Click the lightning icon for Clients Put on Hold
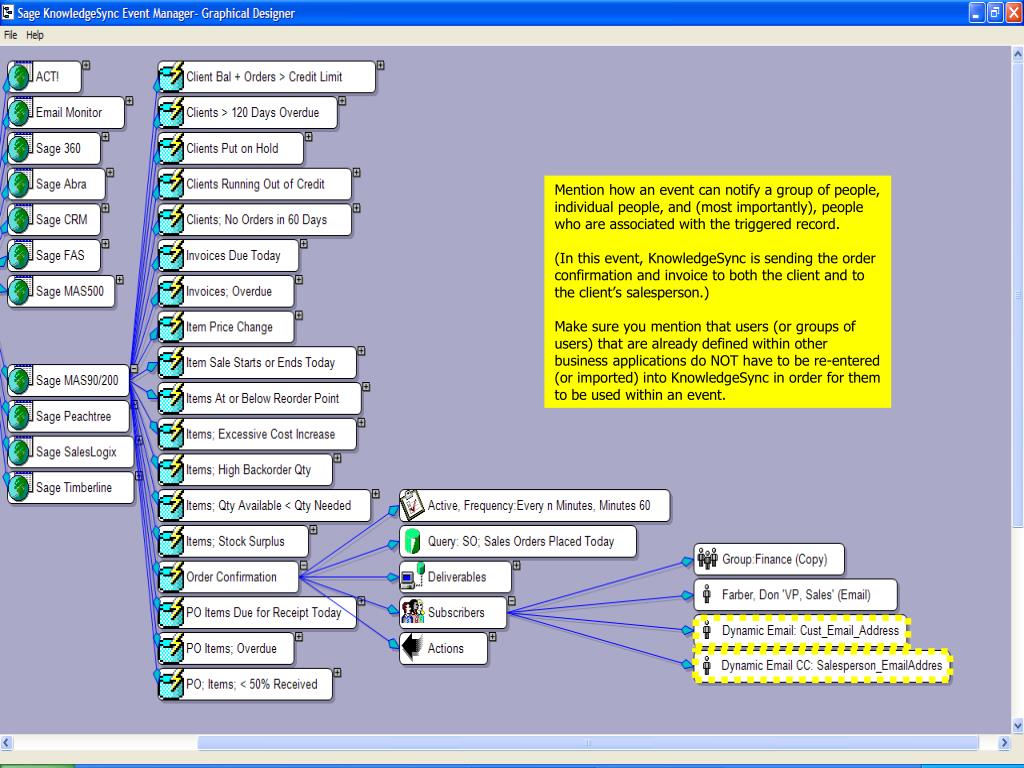 [x=171, y=149]
